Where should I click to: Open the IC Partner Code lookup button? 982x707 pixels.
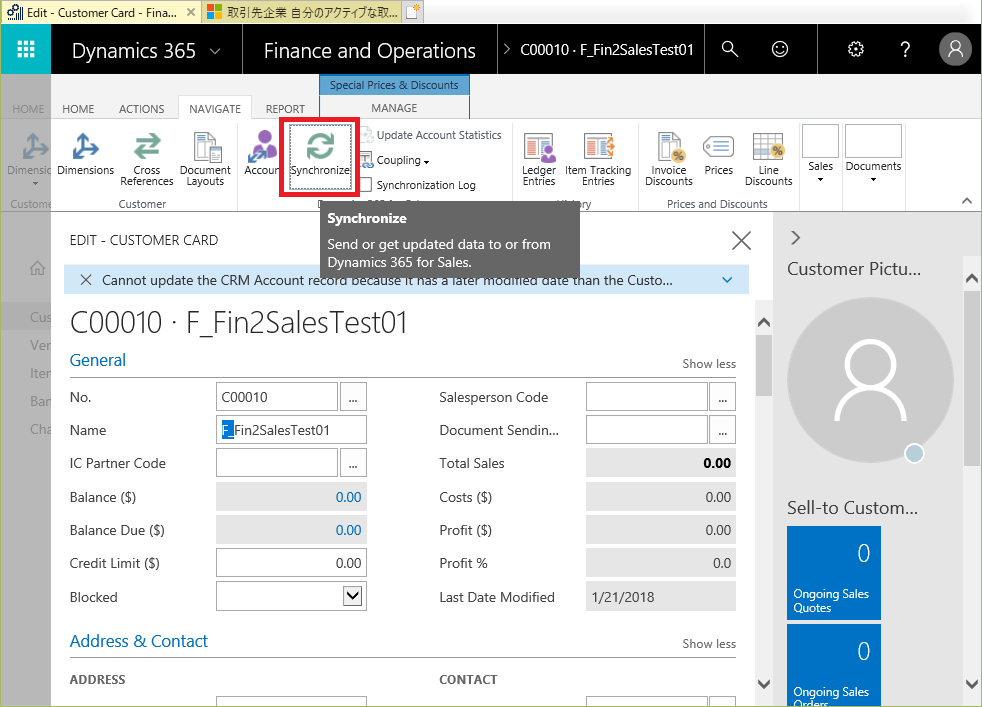[353, 463]
